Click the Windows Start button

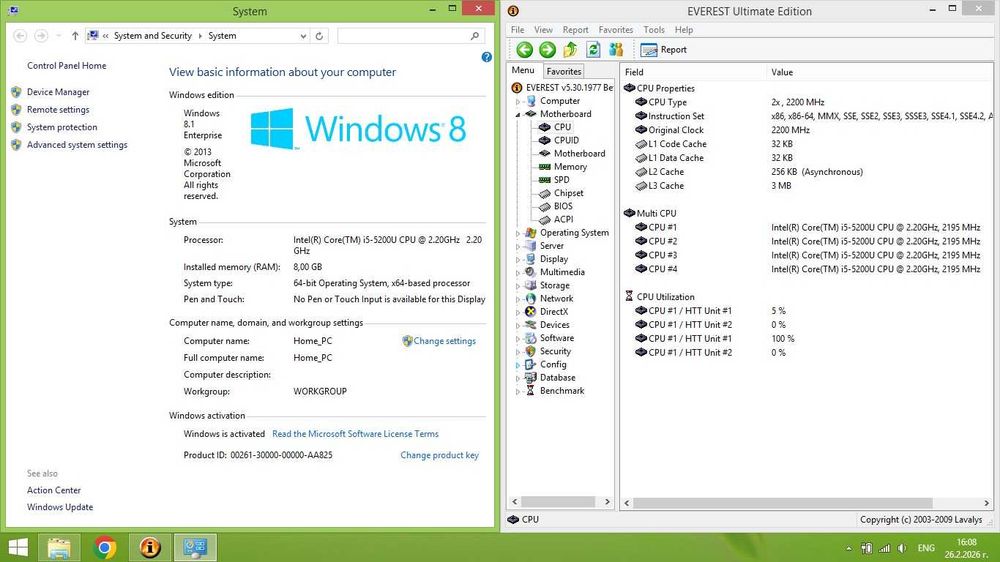[18, 547]
